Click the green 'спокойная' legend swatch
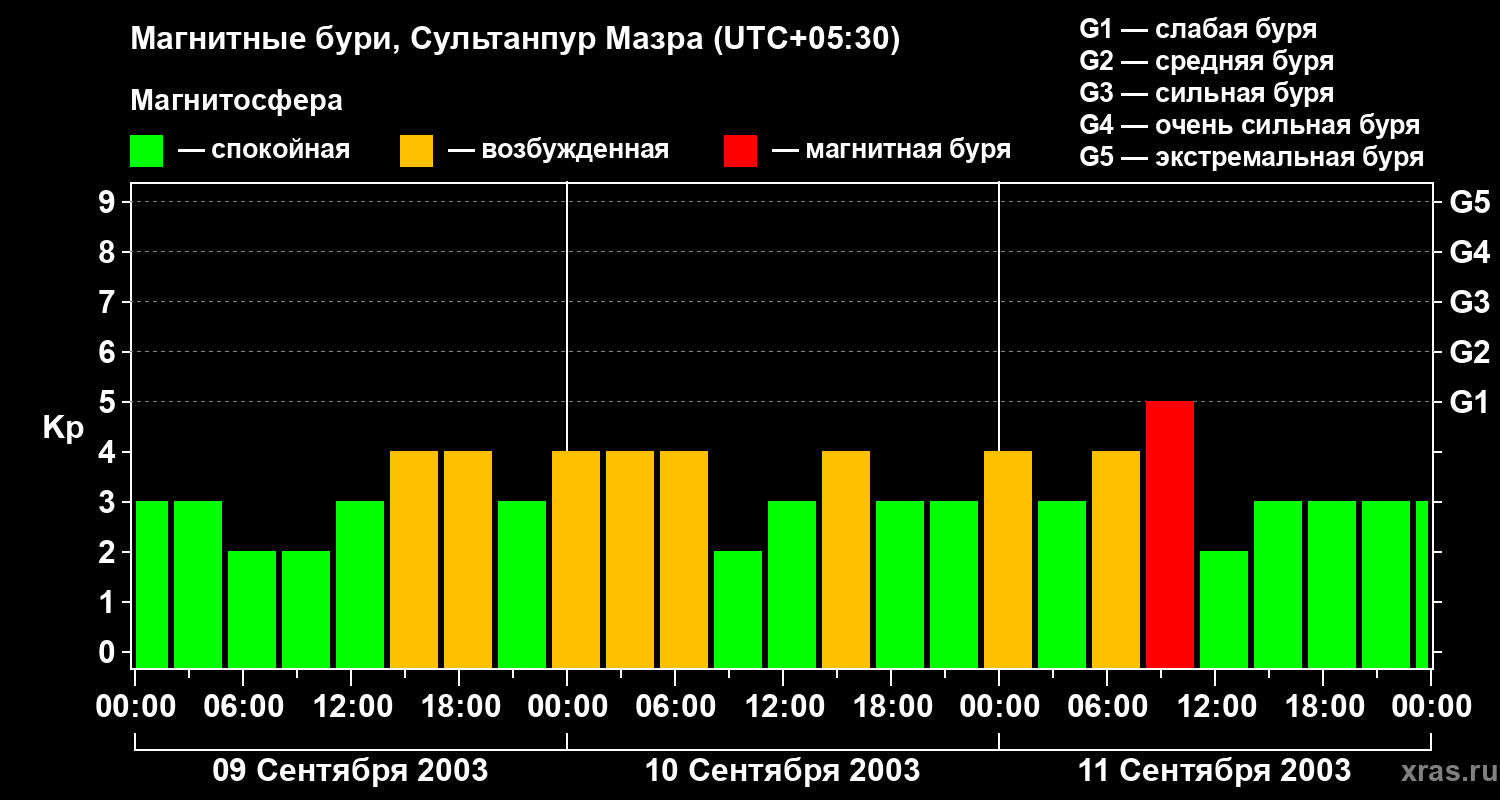This screenshot has width=1500, height=800. click(147, 151)
